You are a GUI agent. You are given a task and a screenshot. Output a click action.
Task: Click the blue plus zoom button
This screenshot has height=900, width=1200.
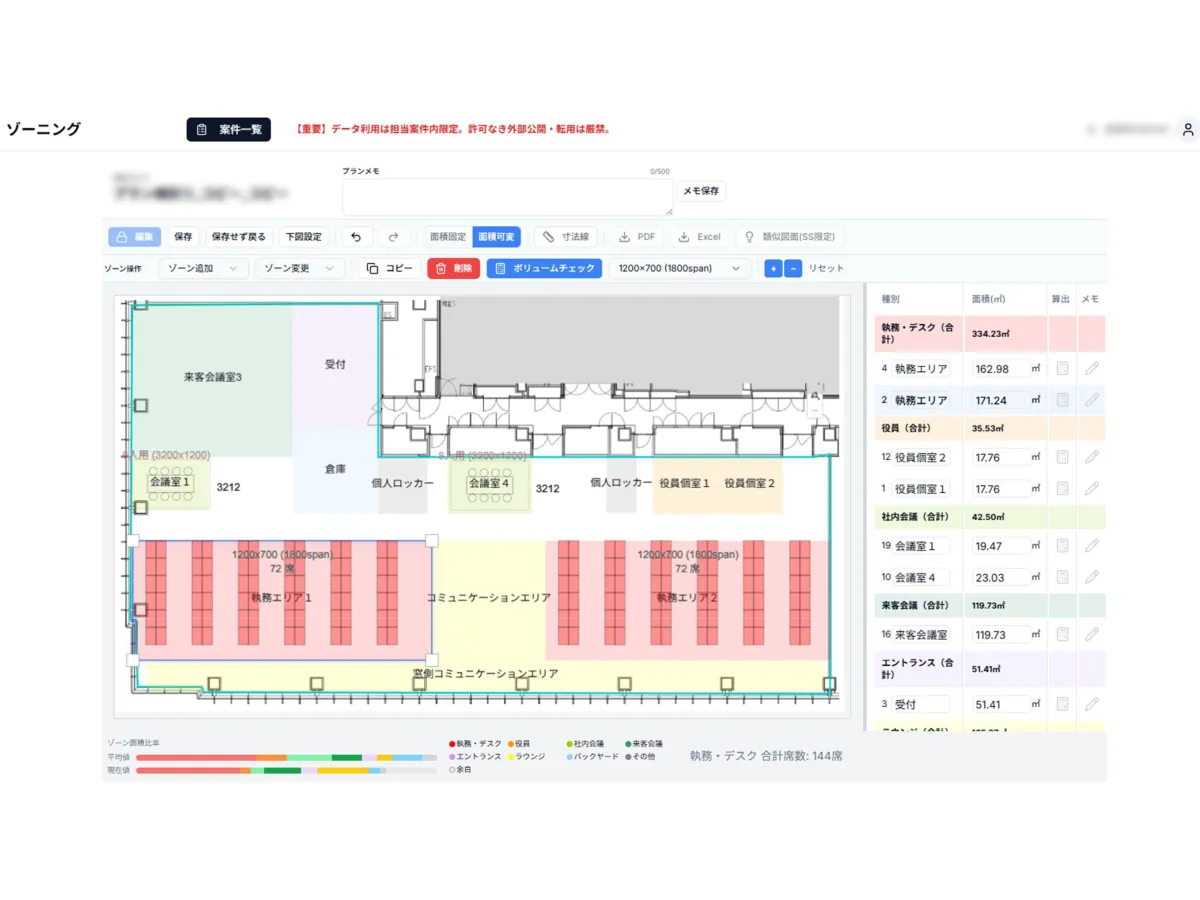pos(773,268)
